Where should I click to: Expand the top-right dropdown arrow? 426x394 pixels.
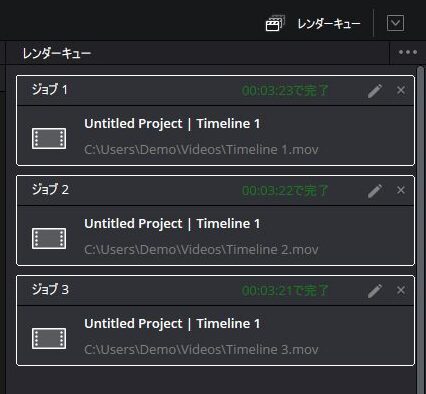click(395, 23)
